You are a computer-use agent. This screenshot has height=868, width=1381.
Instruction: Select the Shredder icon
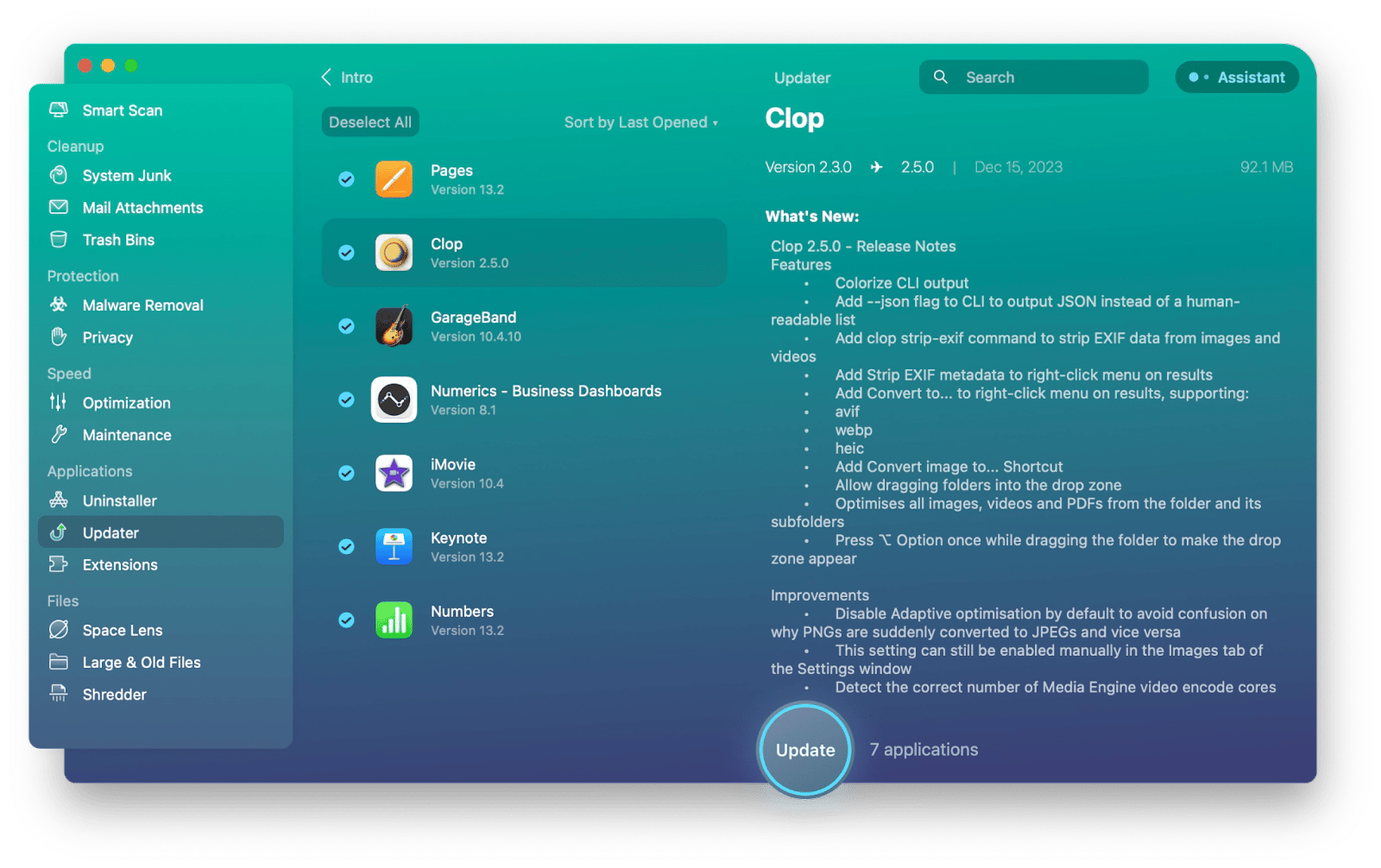click(59, 694)
